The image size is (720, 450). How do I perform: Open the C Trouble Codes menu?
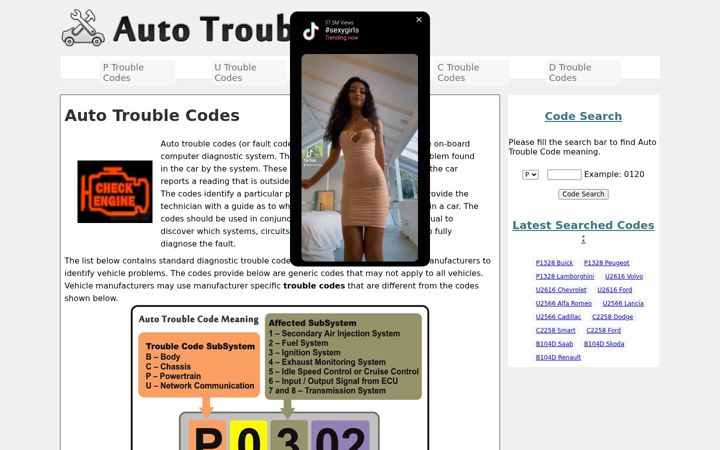[x=472, y=73]
